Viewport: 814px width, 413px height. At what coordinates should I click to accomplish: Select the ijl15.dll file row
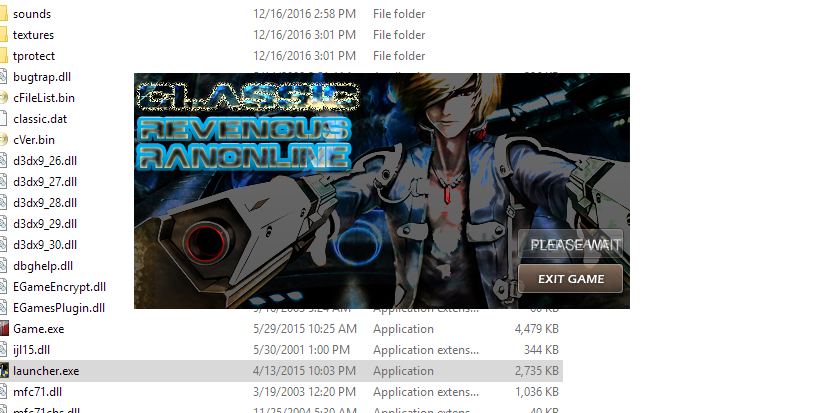click(x=281, y=350)
